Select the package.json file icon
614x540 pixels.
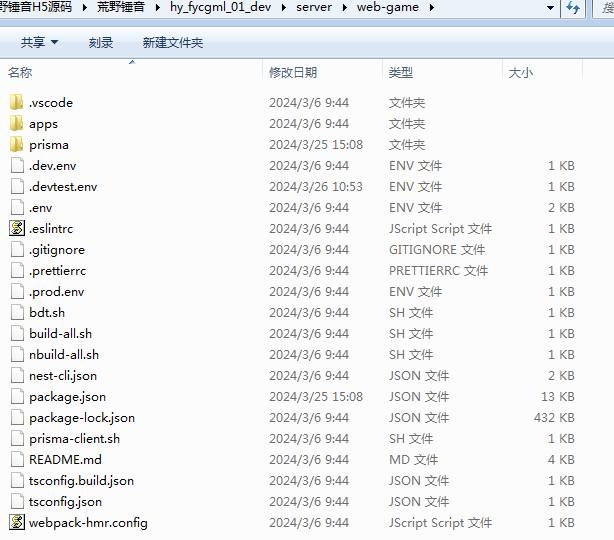[16, 397]
